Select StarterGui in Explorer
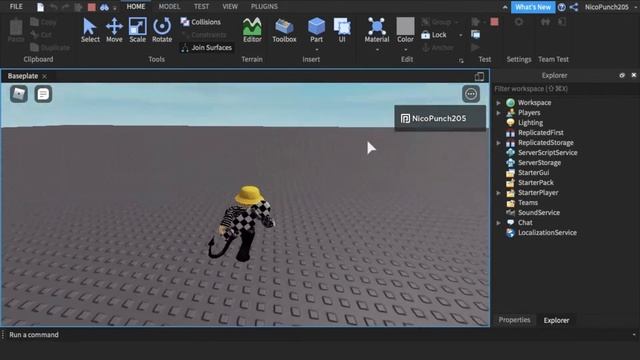640x360 pixels. (x=533, y=173)
